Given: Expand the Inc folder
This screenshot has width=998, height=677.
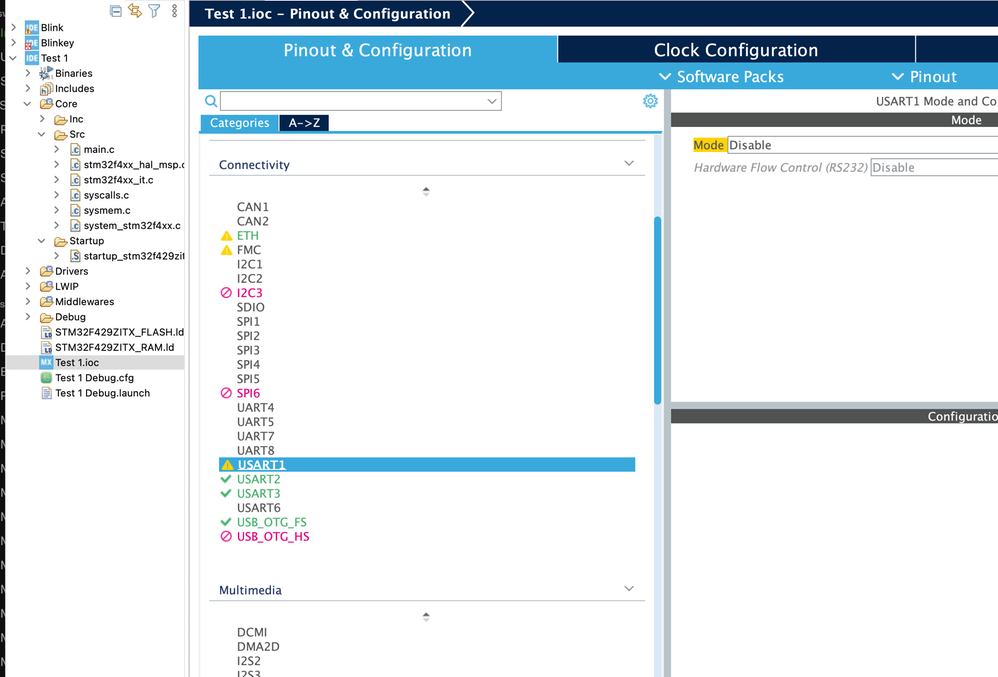Looking at the screenshot, I should pyautogui.click(x=42, y=119).
